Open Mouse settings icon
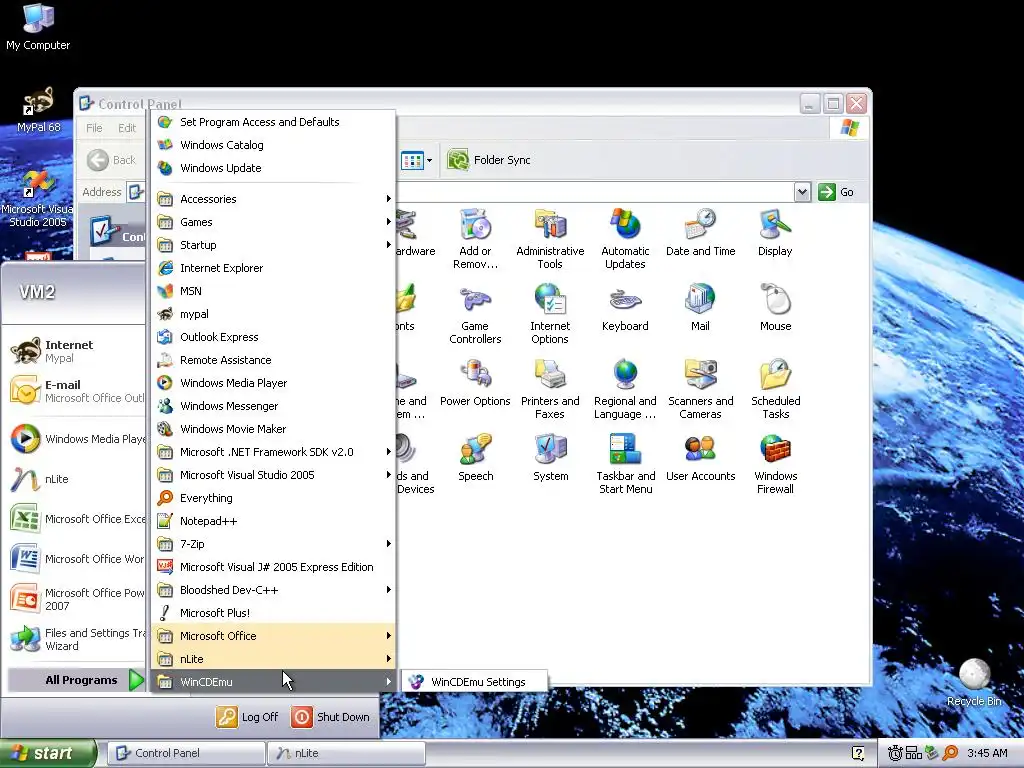The height and width of the screenshot is (768, 1024). [x=775, y=308]
